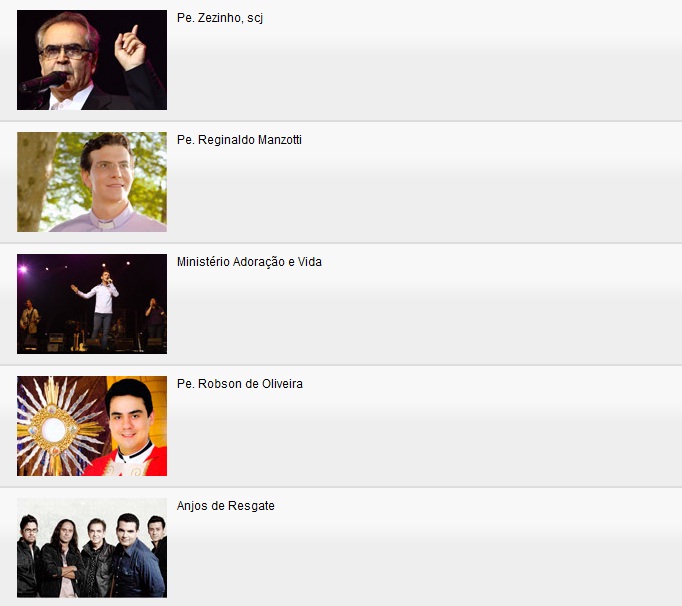The width and height of the screenshot is (682, 606).
Task: Click the singer in white shirt on stage
Action: tap(99, 308)
